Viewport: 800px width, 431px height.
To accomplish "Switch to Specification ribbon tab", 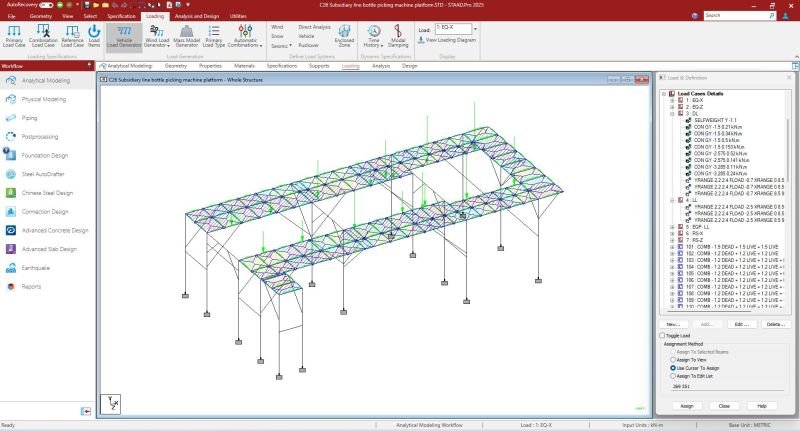I will pyautogui.click(x=121, y=16).
